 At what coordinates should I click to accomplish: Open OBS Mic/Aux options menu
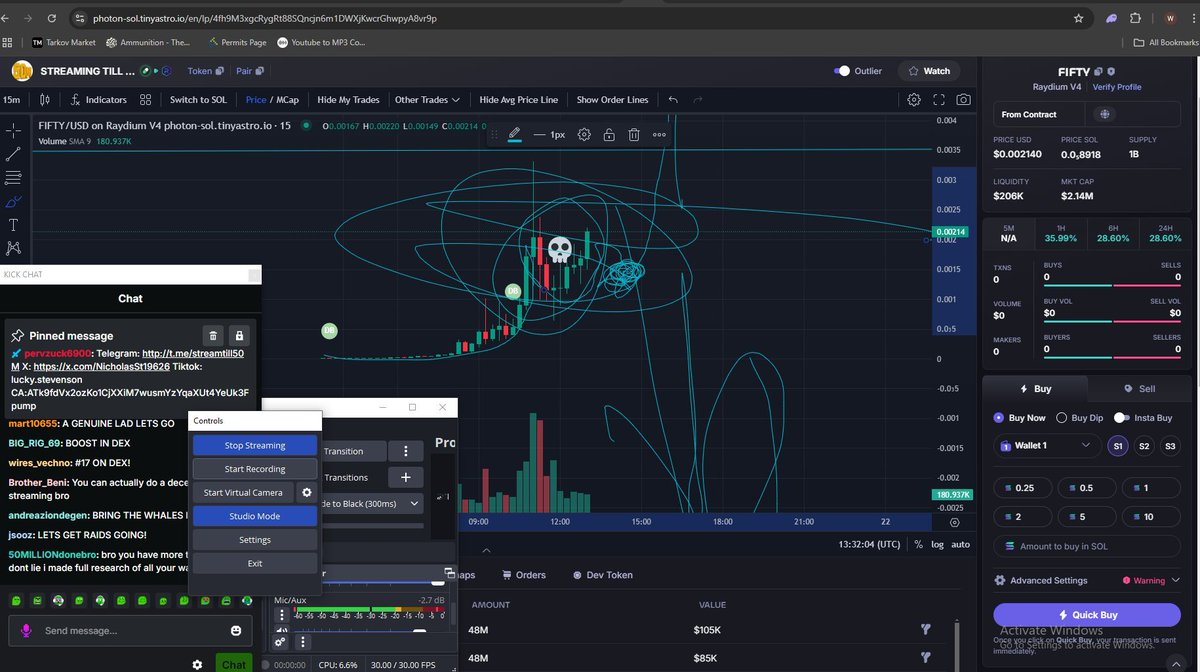pos(282,615)
